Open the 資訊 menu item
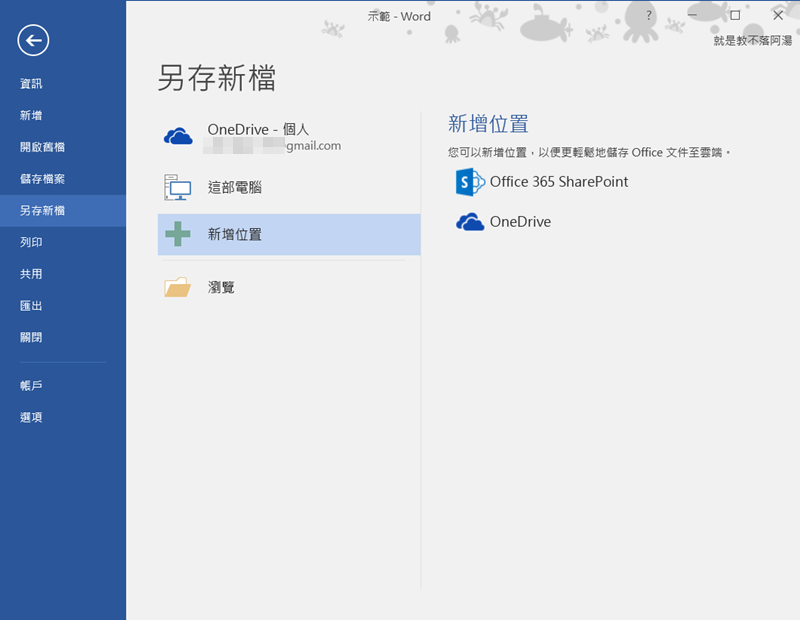 coord(31,84)
